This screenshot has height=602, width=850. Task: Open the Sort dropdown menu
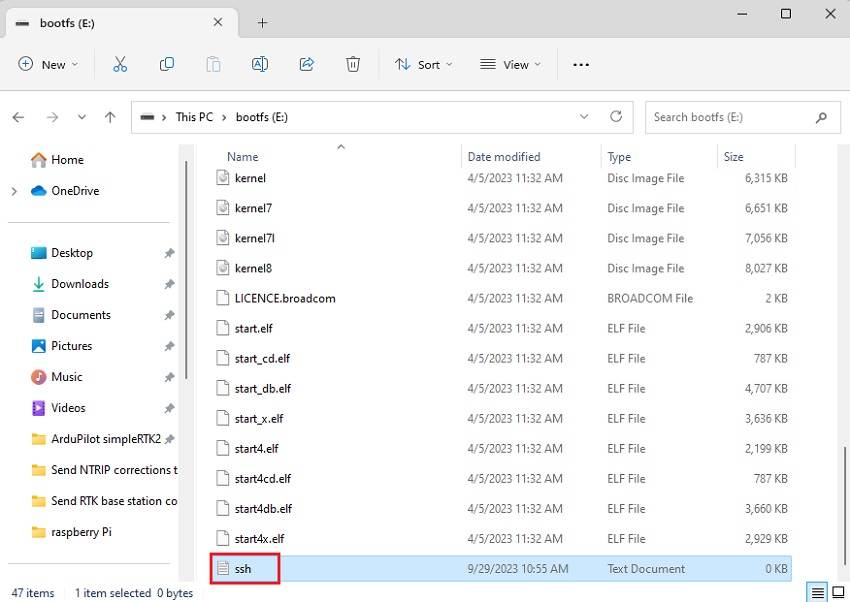pos(424,64)
